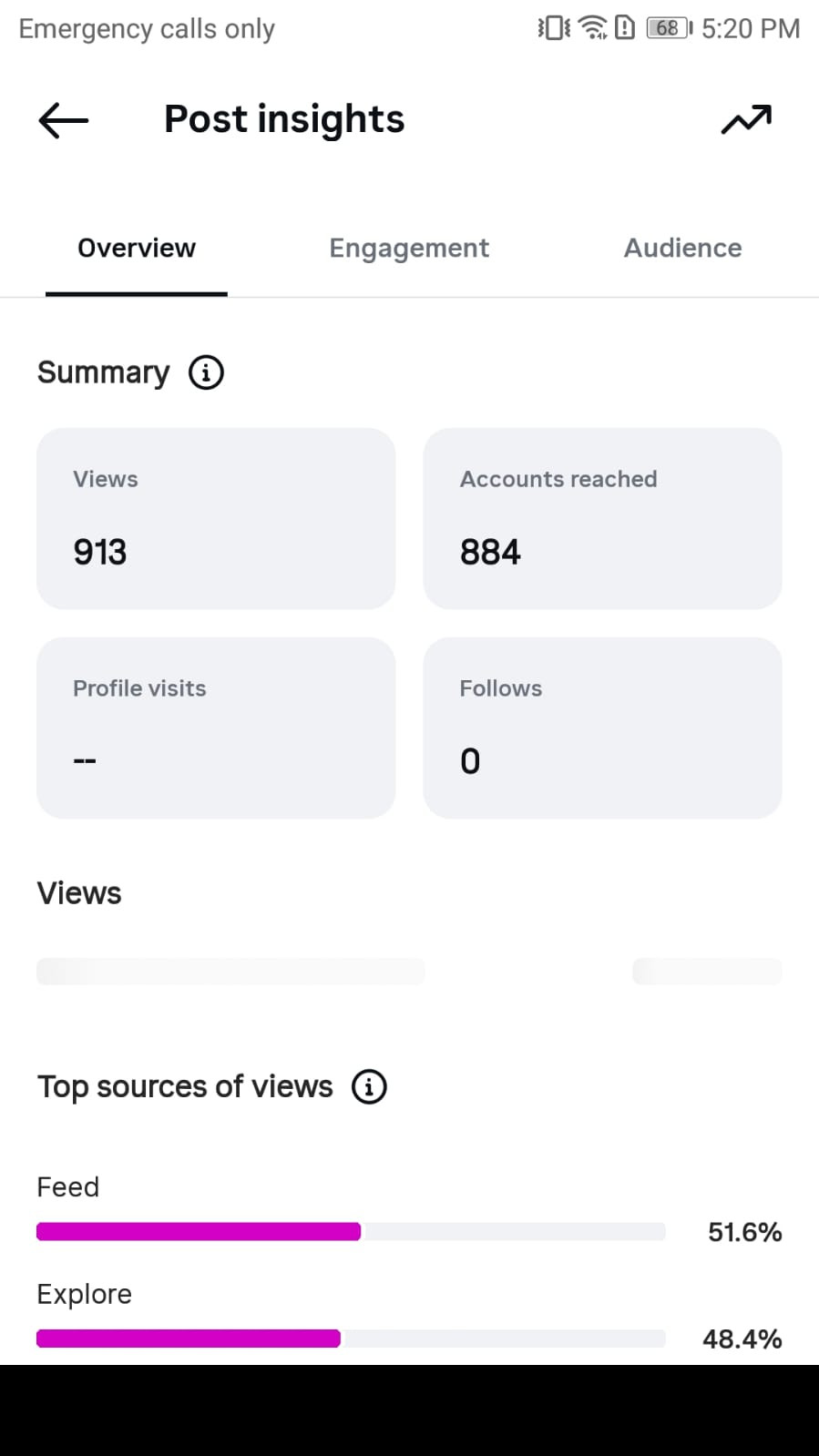
Task: Tap the back arrow icon
Action: tap(64, 120)
